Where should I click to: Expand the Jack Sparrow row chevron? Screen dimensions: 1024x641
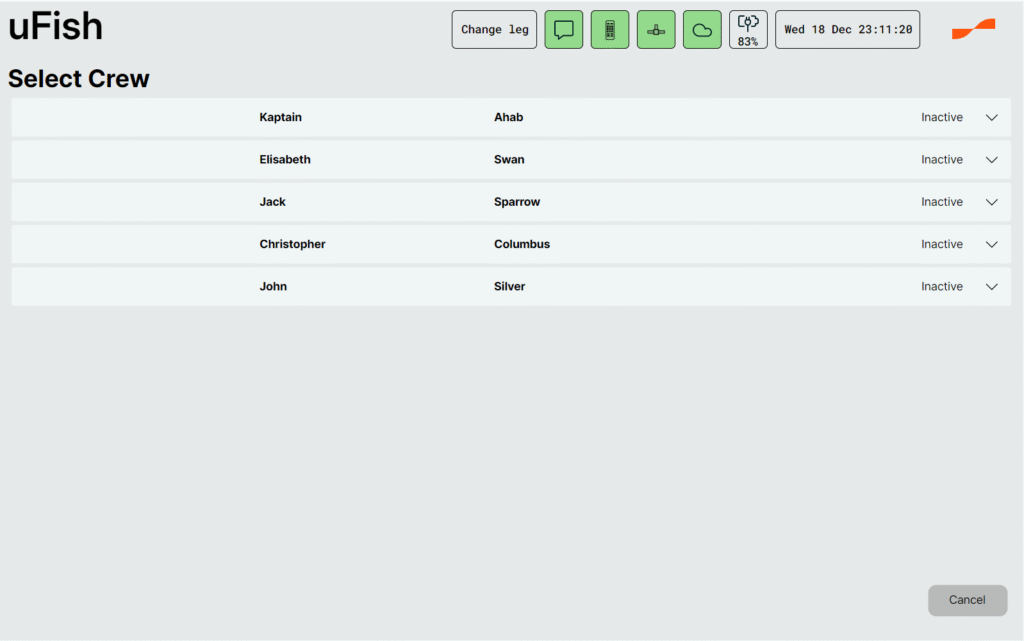coord(992,202)
